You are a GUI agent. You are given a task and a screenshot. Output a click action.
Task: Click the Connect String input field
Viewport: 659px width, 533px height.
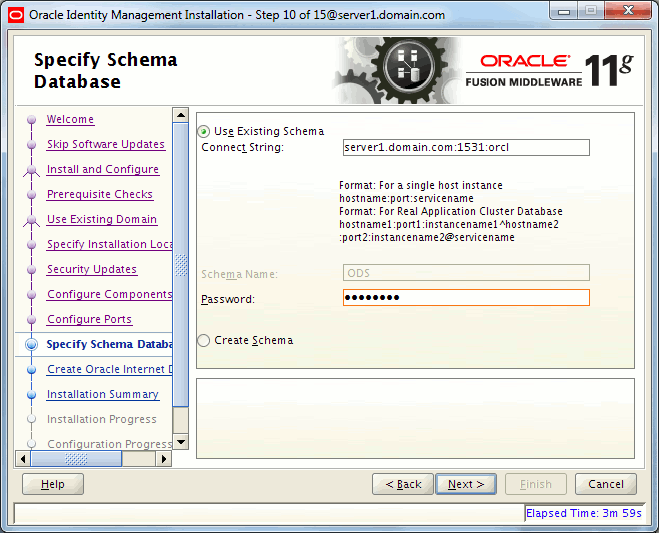466,148
